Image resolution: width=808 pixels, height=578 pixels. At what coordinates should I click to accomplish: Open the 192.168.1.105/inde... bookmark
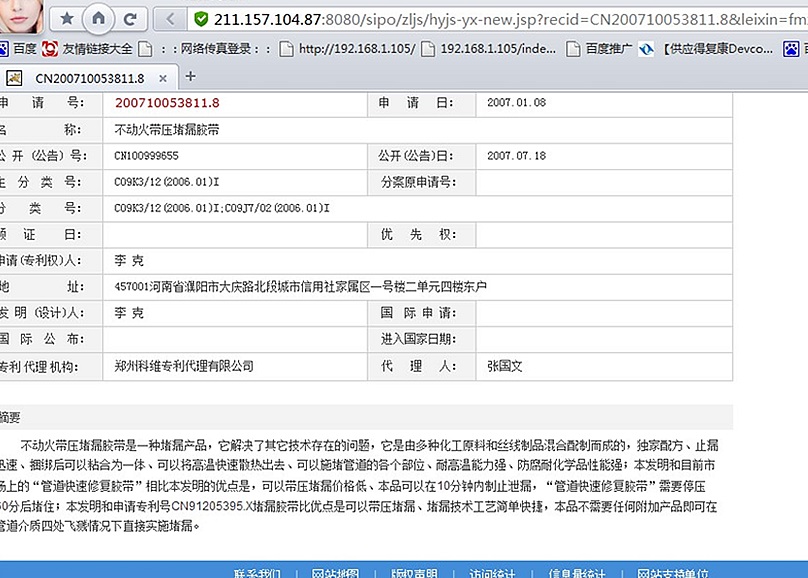point(489,48)
